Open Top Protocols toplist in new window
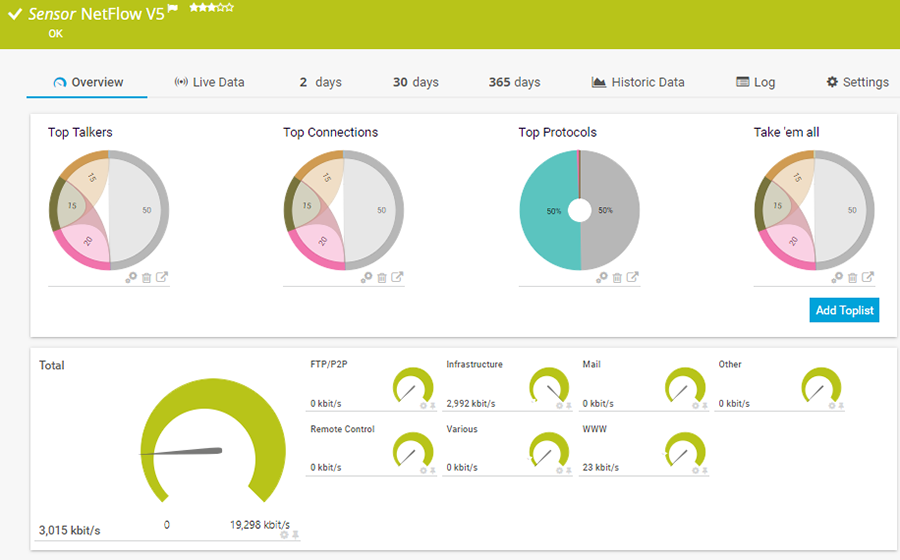This screenshot has width=900, height=560. coord(633,277)
